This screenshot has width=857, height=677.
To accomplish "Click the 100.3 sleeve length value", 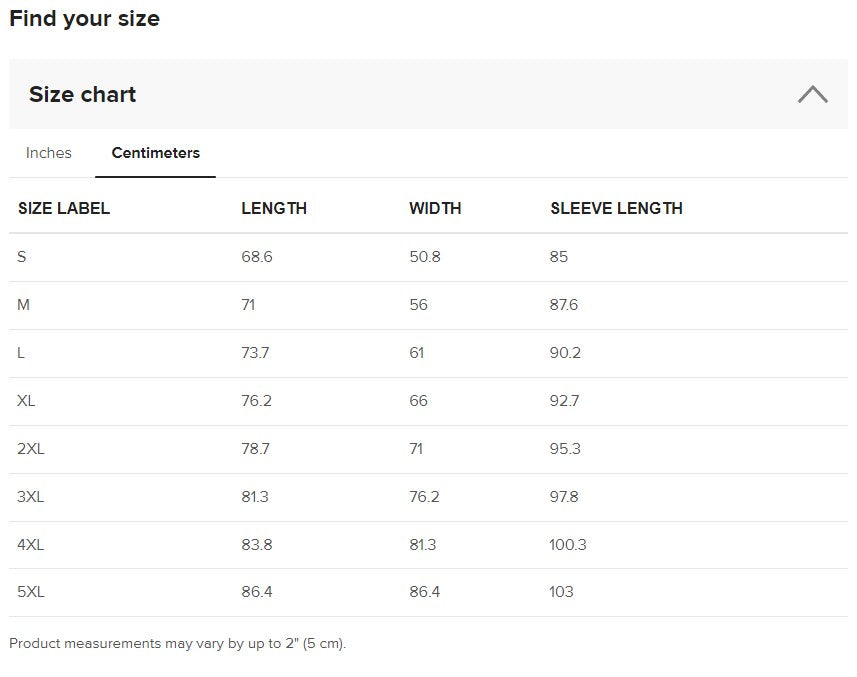I will coord(568,545).
